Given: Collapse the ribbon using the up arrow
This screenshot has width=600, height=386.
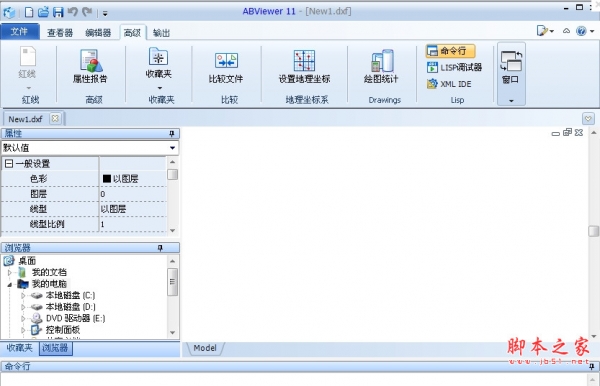Looking at the screenshot, I should point(566,31).
